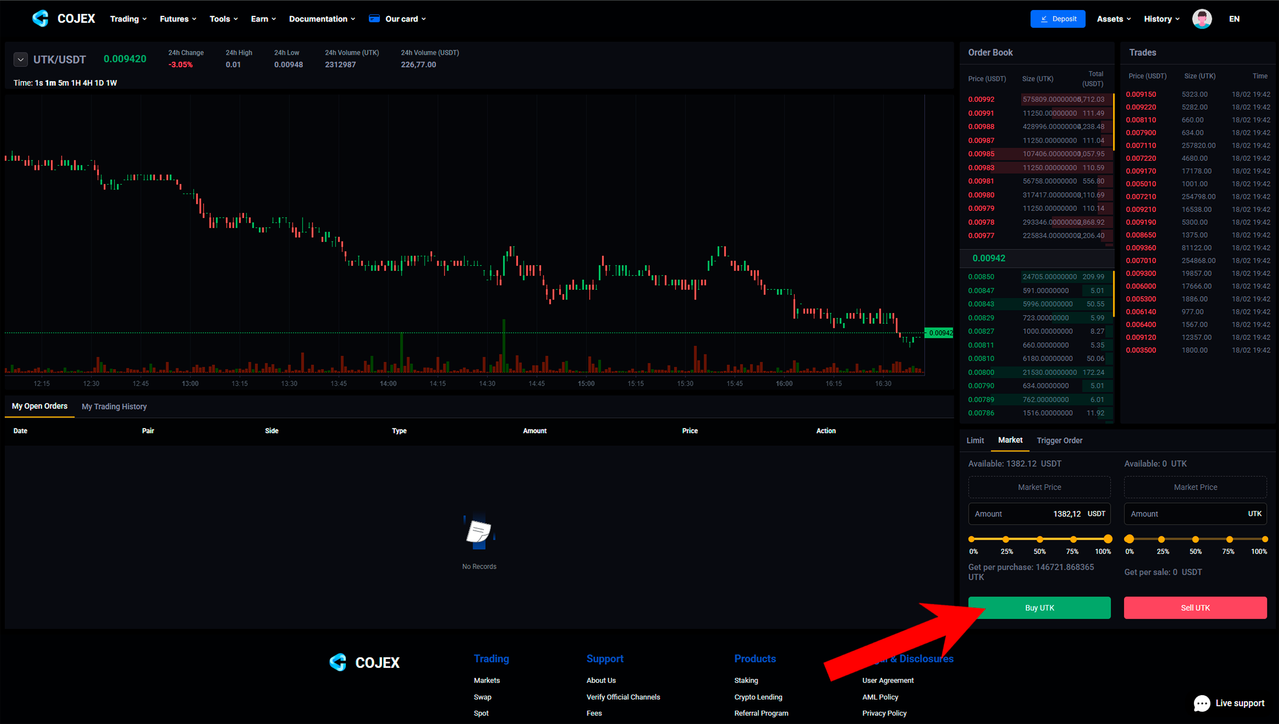Open the Earn dropdown menu
The width and height of the screenshot is (1279, 724).
(264, 19)
